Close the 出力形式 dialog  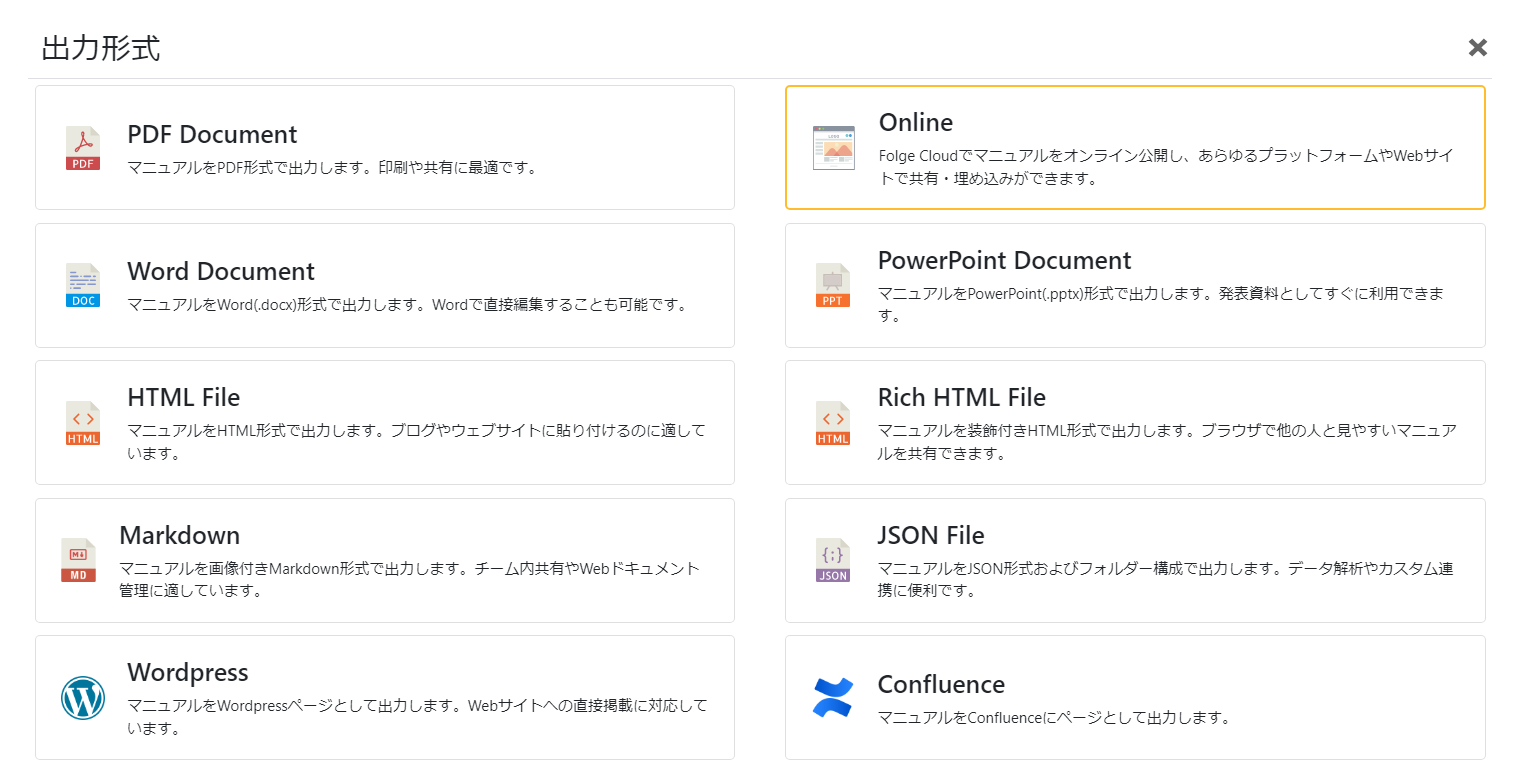click(1477, 47)
